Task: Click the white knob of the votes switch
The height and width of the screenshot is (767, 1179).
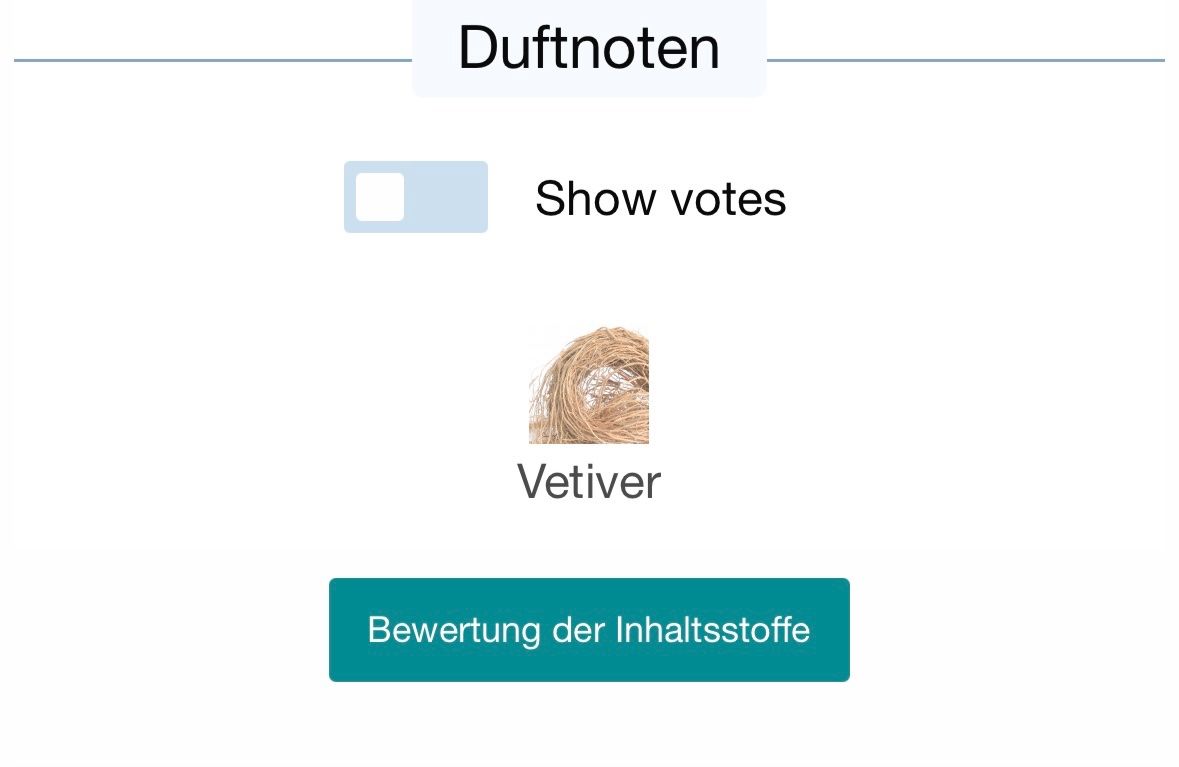Action: click(380, 197)
